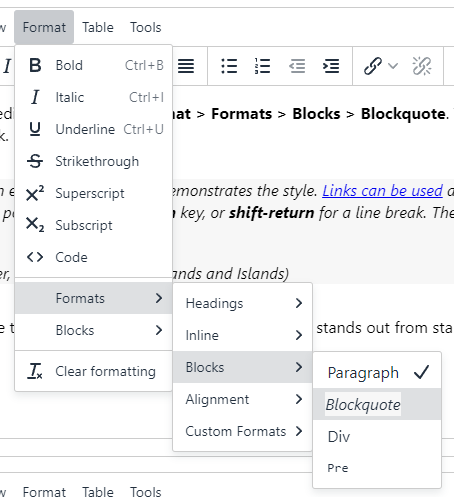The width and height of the screenshot is (454, 497).
Task: Open Inline in Formats submenu
Action: pos(242,335)
